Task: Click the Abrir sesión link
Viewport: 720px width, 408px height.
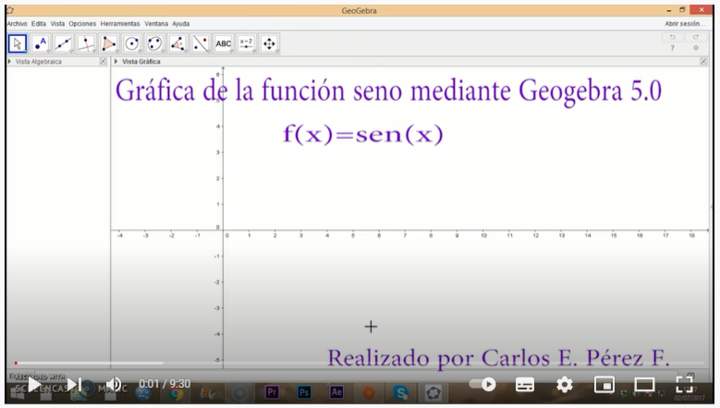Action: pyautogui.click(x=684, y=23)
